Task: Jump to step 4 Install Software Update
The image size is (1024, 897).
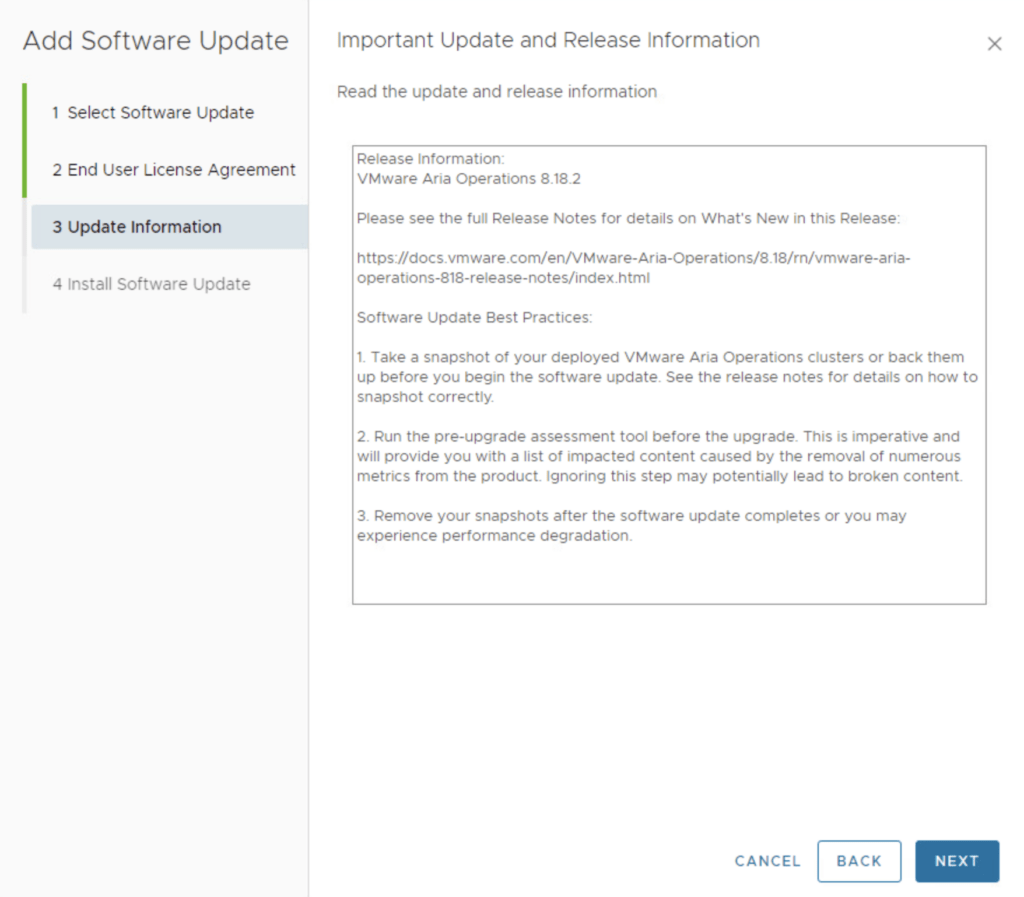Action: point(151,284)
